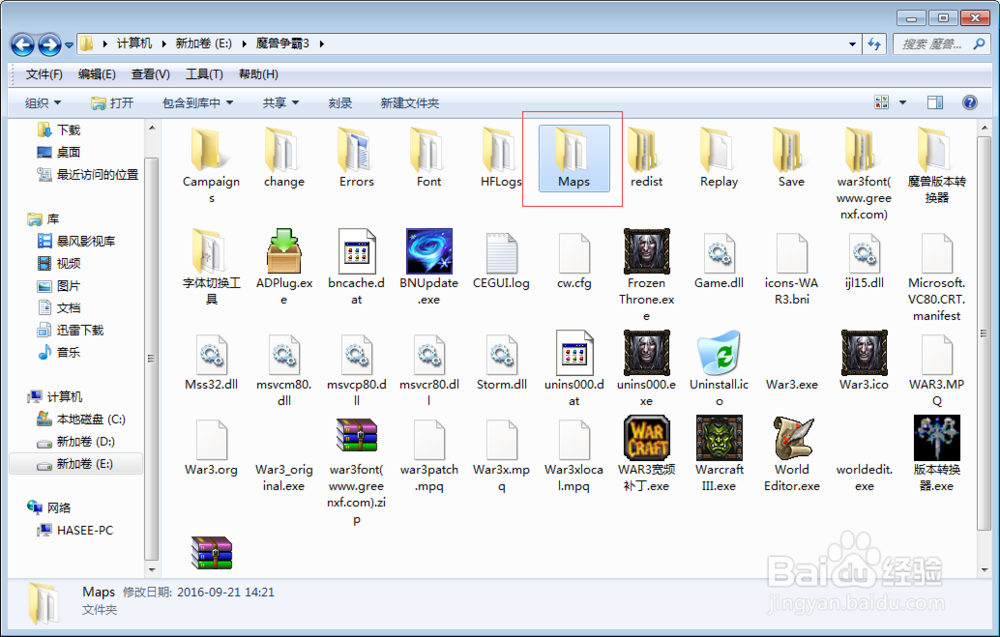
Task: Click the 新建文件夹 button
Action: (409, 103)
